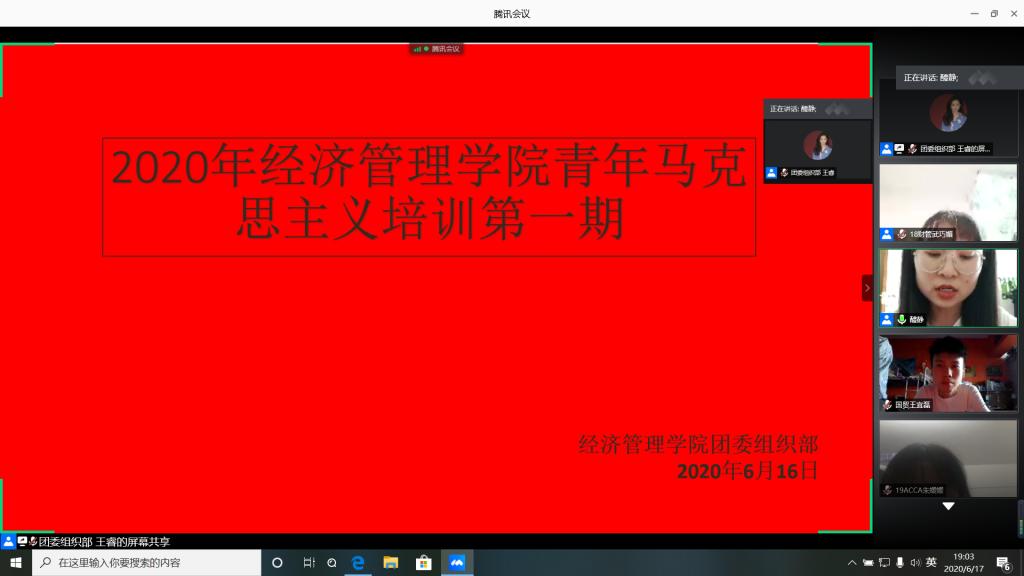1024x576 pixels.
Task: Collapse the participant video sidebar with the arrow
Action: pos(867,288)
